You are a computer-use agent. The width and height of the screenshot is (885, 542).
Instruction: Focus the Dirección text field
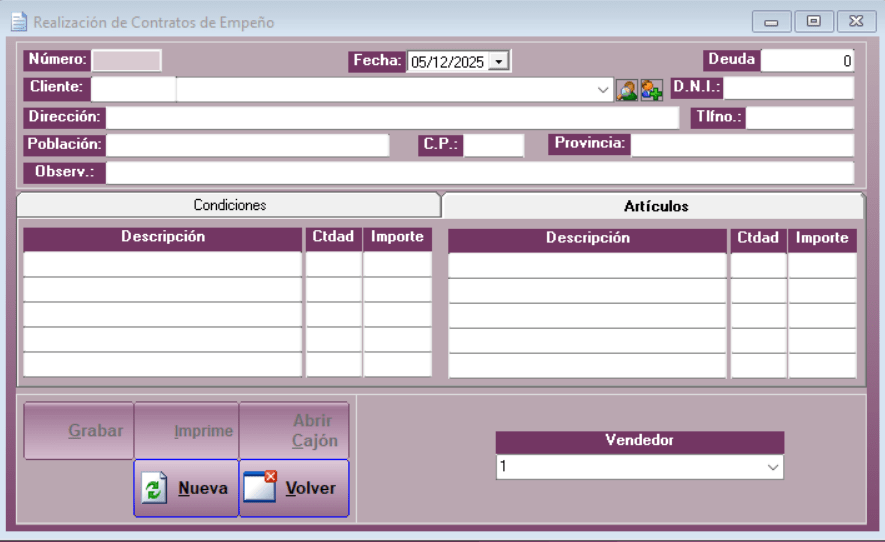[392, 118]
